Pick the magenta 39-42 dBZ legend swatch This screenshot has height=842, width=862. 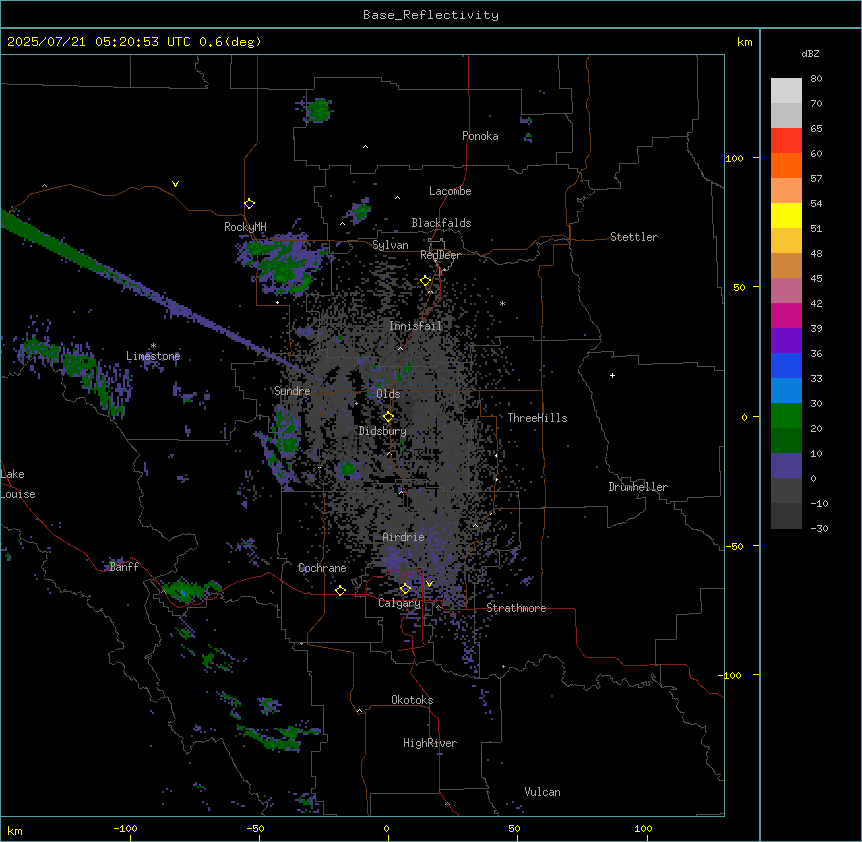tap(786, 315)
